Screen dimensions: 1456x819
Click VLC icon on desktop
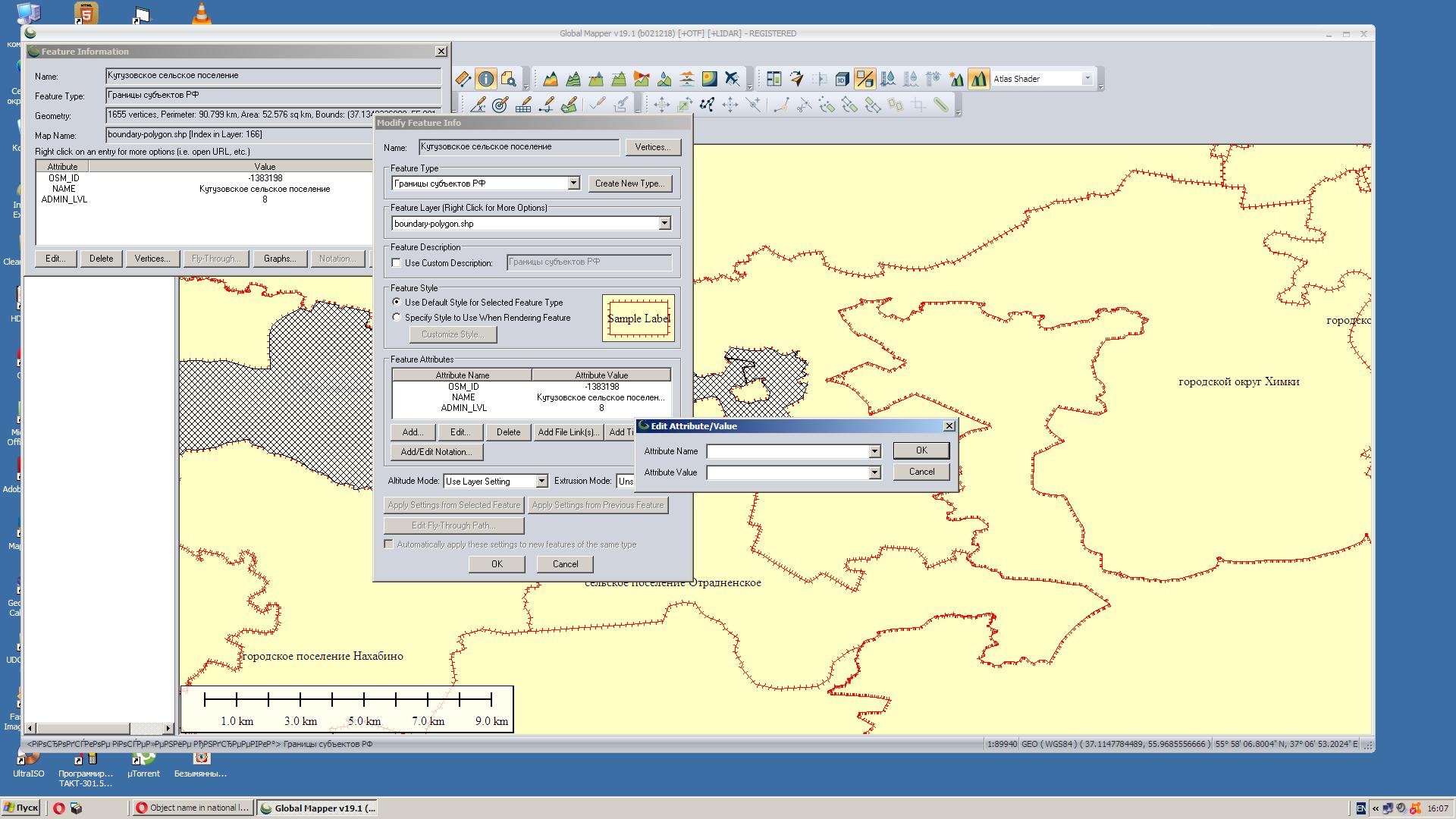click(x=201, y=14)
